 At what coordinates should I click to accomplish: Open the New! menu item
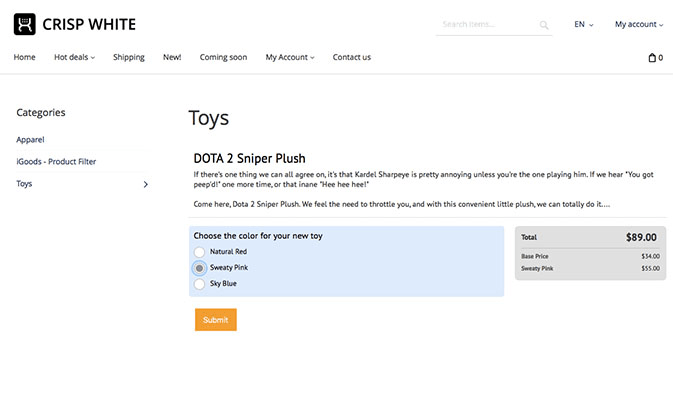click(x=172, y=57)
